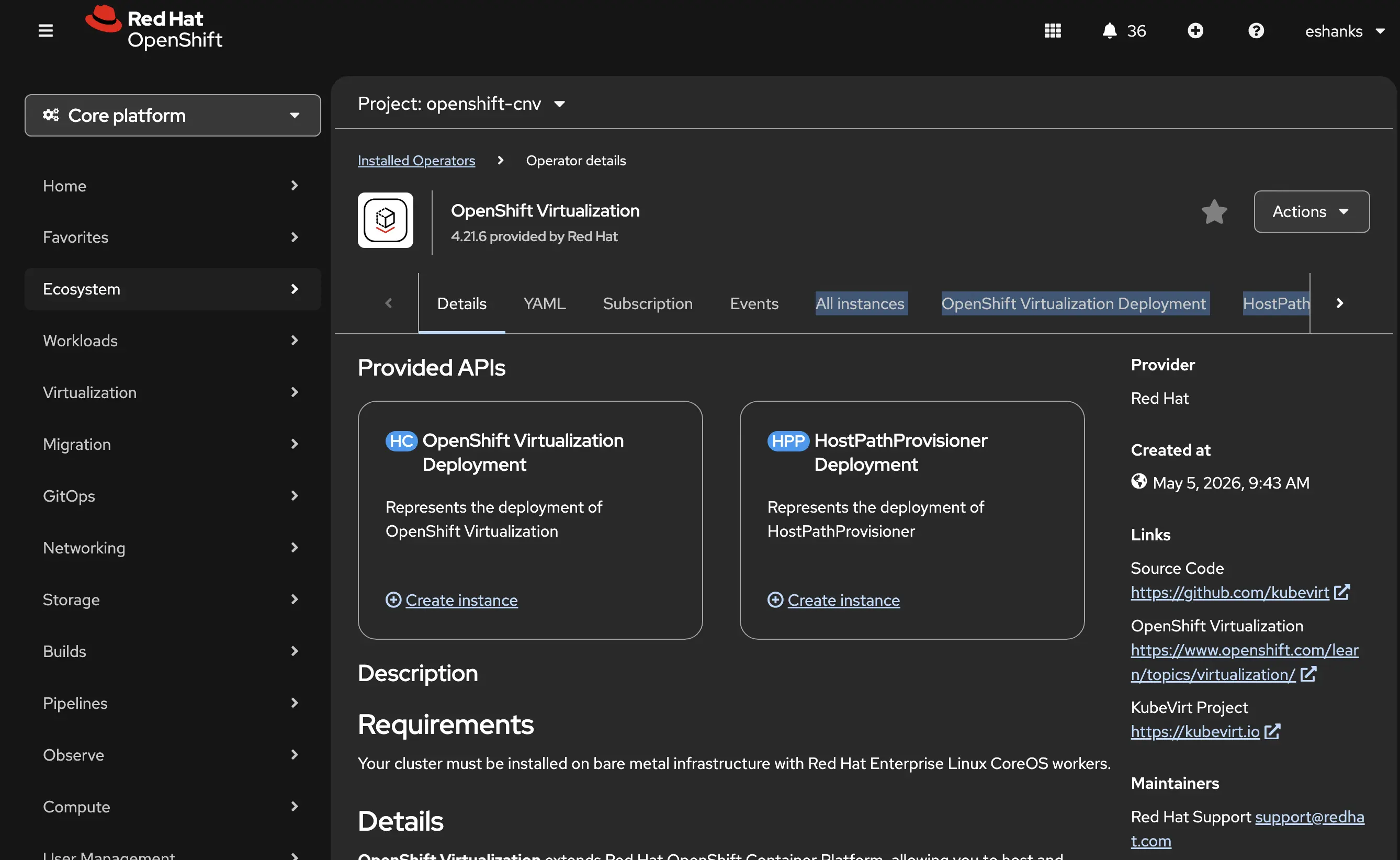Expand the Pipelines navigation section
This screenshot has height=860, width=1400.
tap(172, 703)
